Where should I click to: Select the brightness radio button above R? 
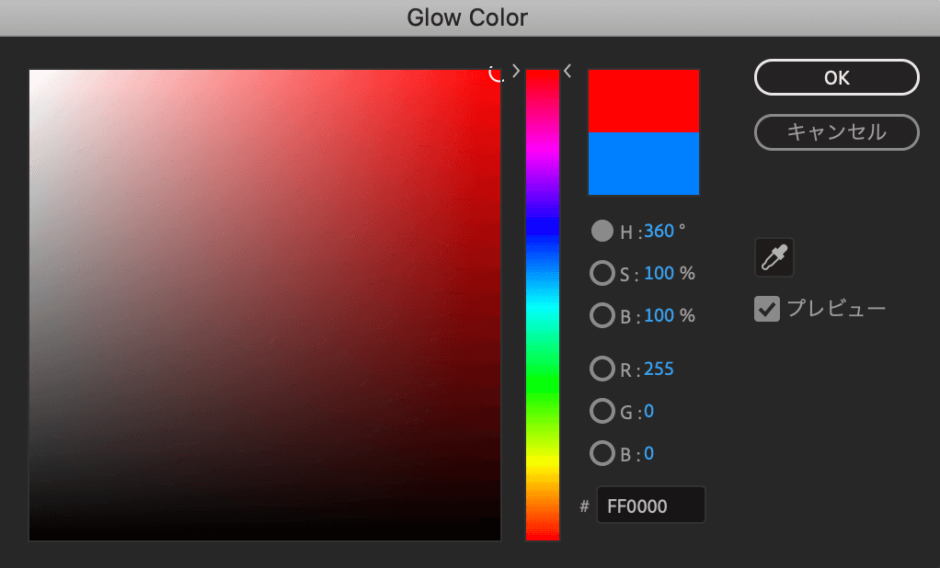602,316
